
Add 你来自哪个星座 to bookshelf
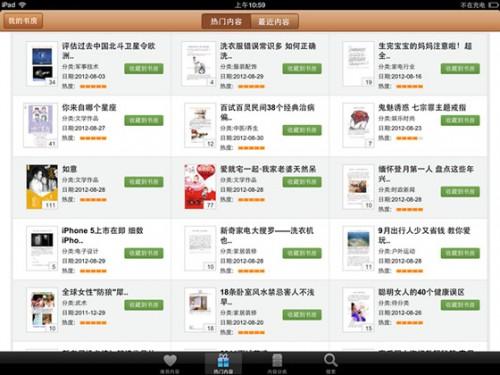[x=144, y=120]
